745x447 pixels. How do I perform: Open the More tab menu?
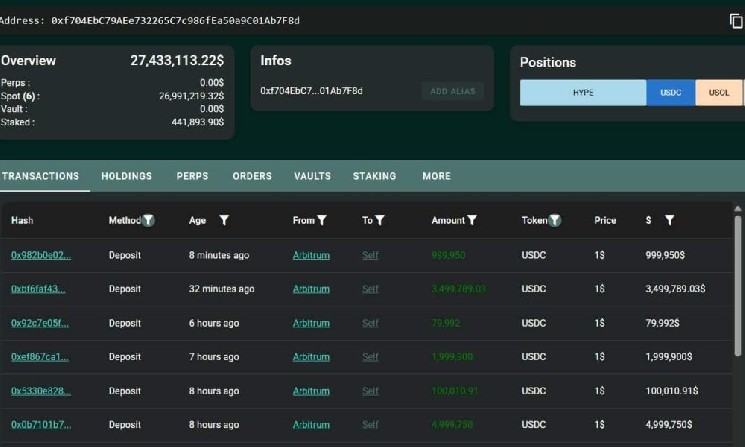coord(437,176)
